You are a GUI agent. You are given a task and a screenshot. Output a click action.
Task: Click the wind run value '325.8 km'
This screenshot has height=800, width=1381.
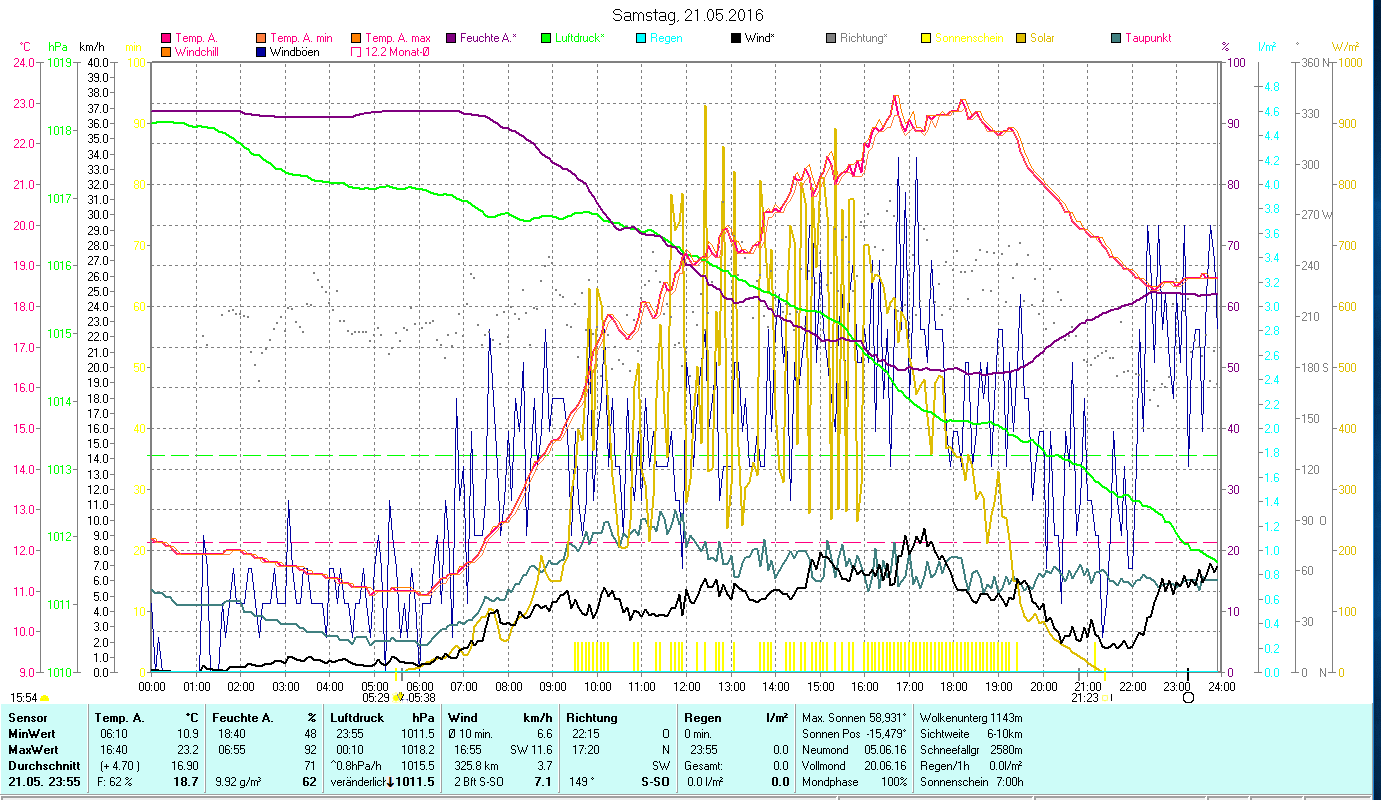click(x=474, y=765)
